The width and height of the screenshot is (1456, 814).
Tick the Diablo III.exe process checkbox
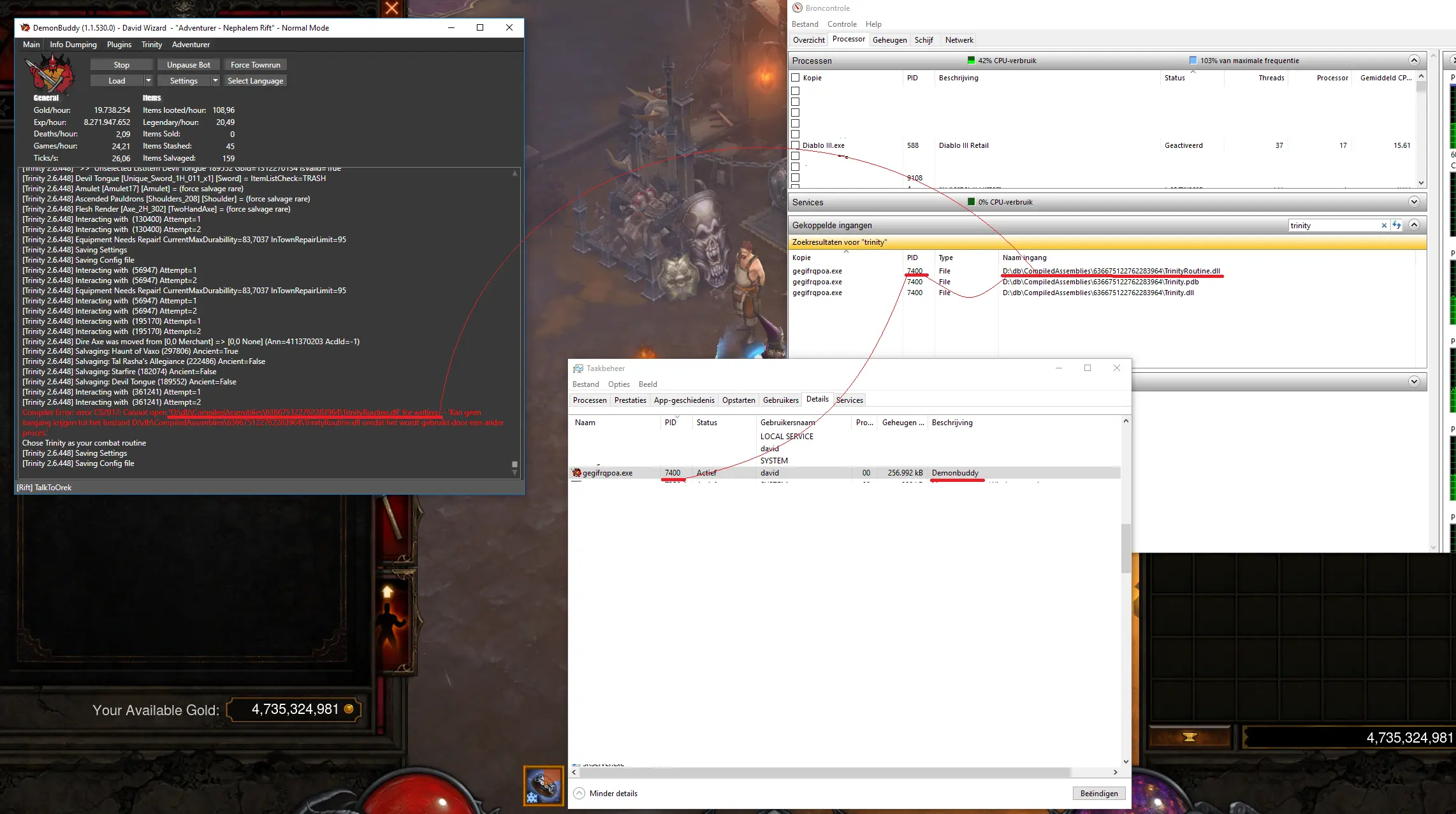(x=795, y=145)
